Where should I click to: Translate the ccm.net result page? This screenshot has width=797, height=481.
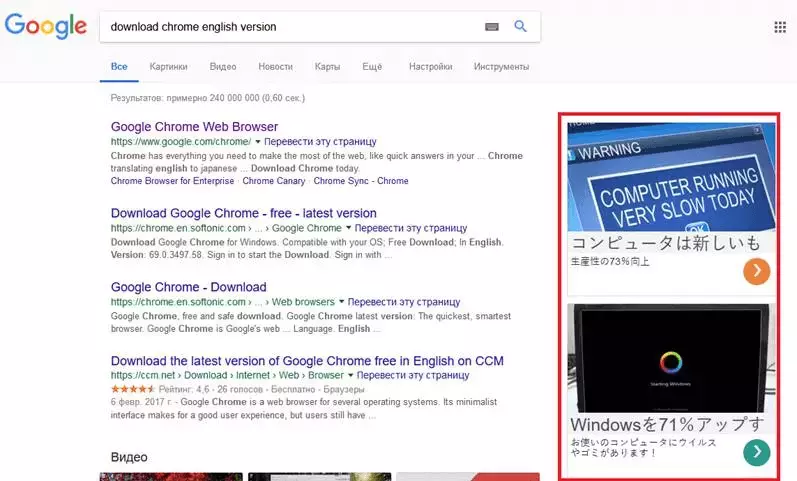coord(413,375)
